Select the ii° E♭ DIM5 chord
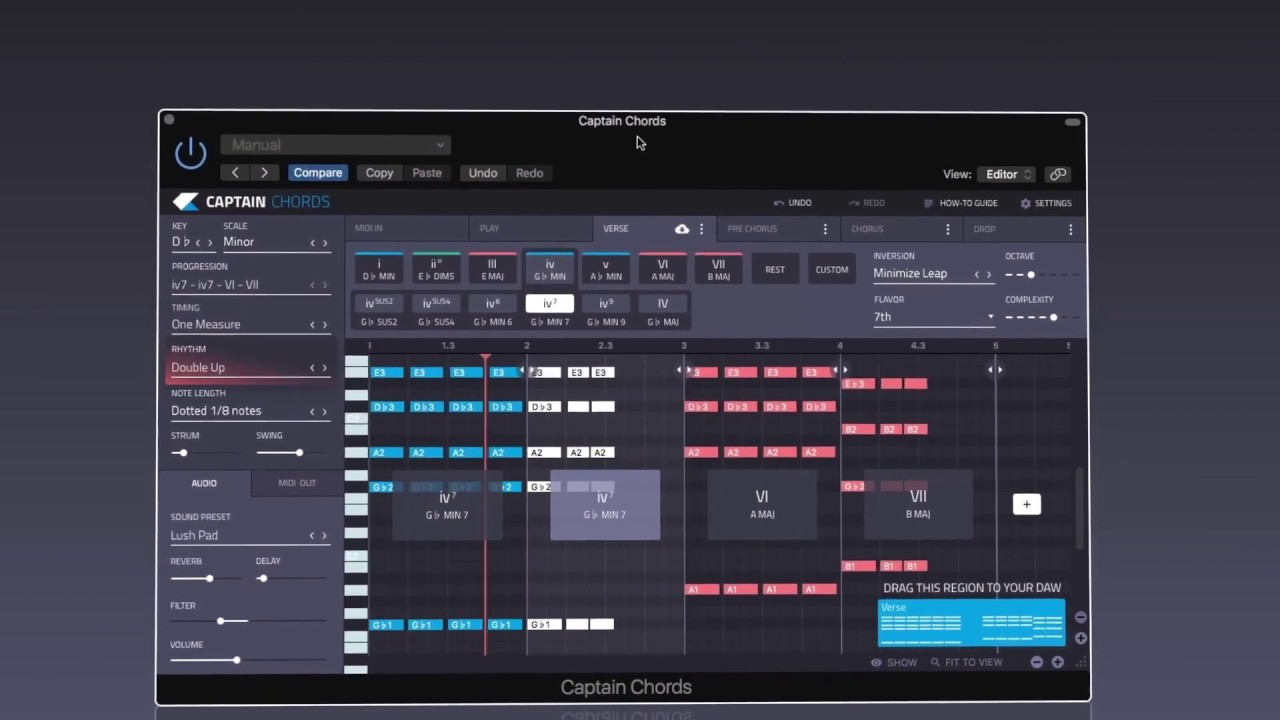Screen dimensions: 1280x720 coord(436,269)
